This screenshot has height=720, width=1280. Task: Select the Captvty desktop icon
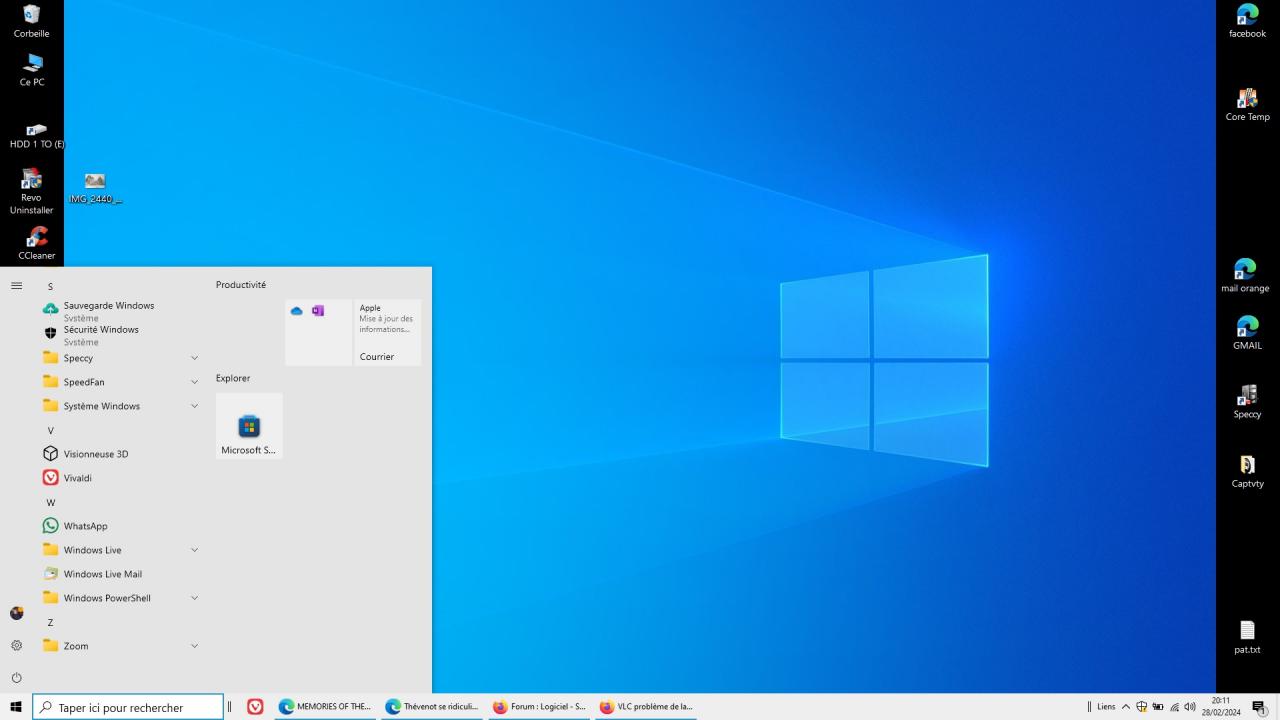pos(1247,471)
